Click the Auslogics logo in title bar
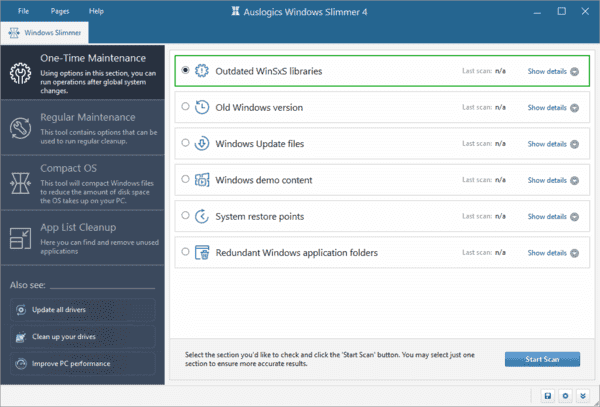The image size is (600, 407). (235, 11)
